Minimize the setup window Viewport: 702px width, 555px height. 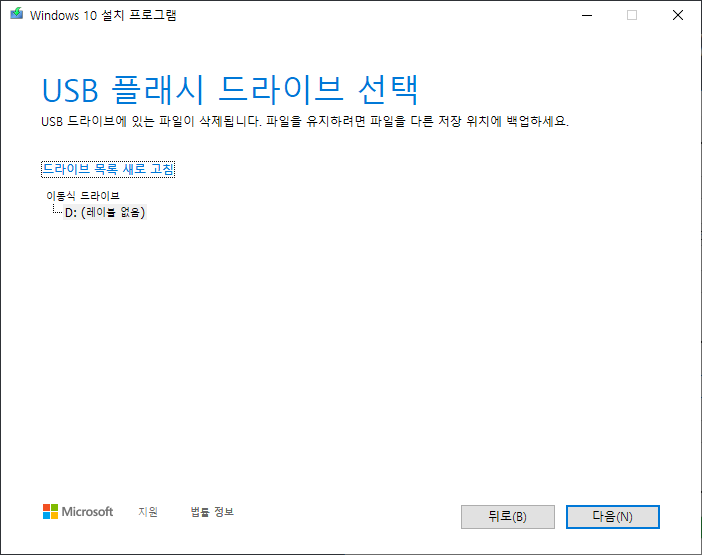click(x=587, y=15)
